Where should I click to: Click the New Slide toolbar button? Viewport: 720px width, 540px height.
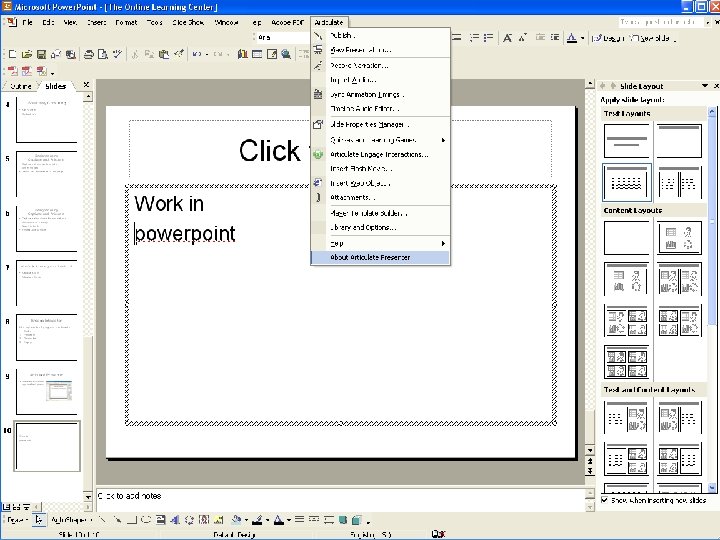tap(650, 38)
